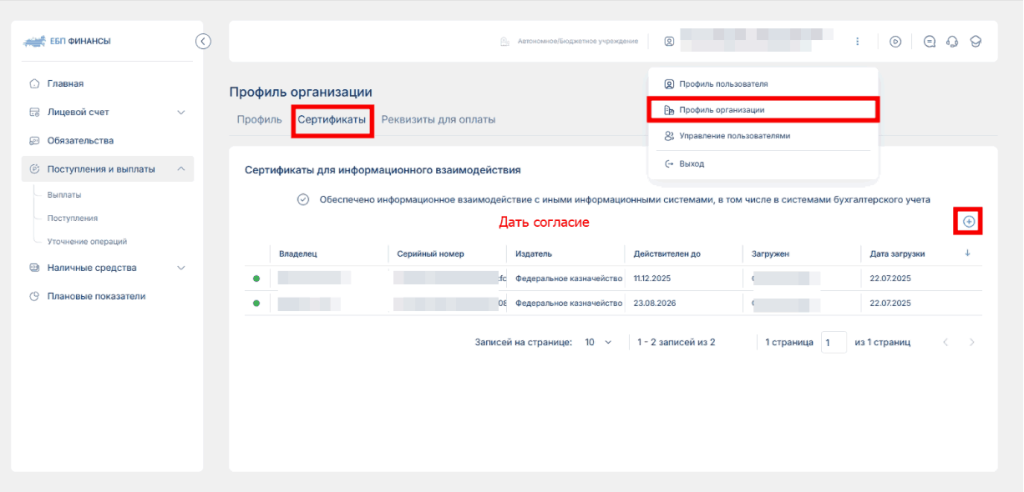Open the graduation cap training icon
The height and width of the screenshot is (492, 1024).
(975, 42)
